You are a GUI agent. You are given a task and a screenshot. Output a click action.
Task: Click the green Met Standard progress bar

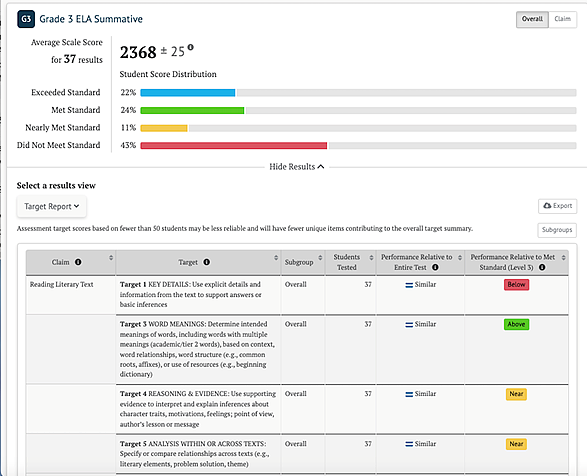(192, 110)
